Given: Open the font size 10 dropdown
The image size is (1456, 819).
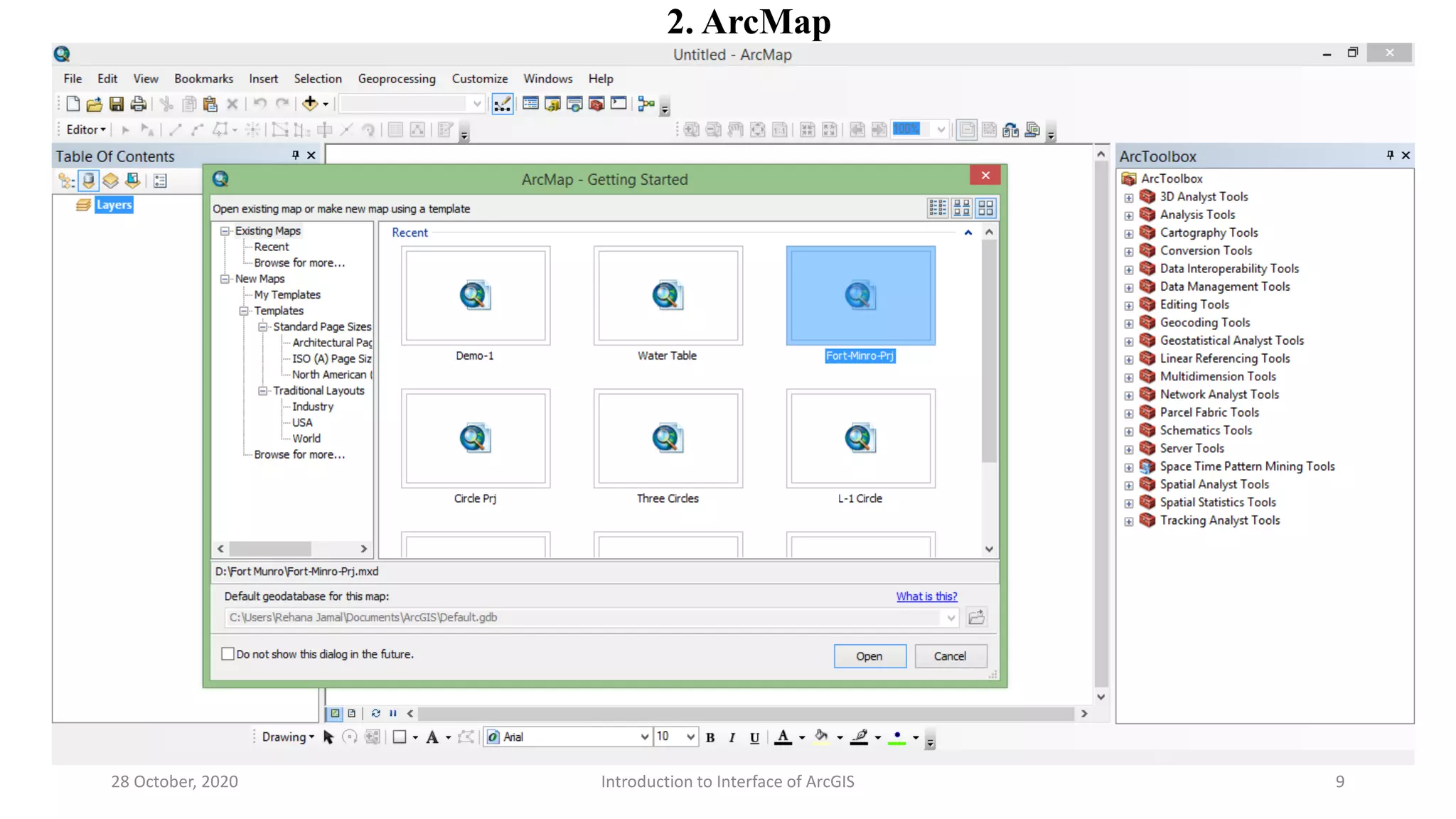Looking at the screenshot, I should click(x=690, y=737).
